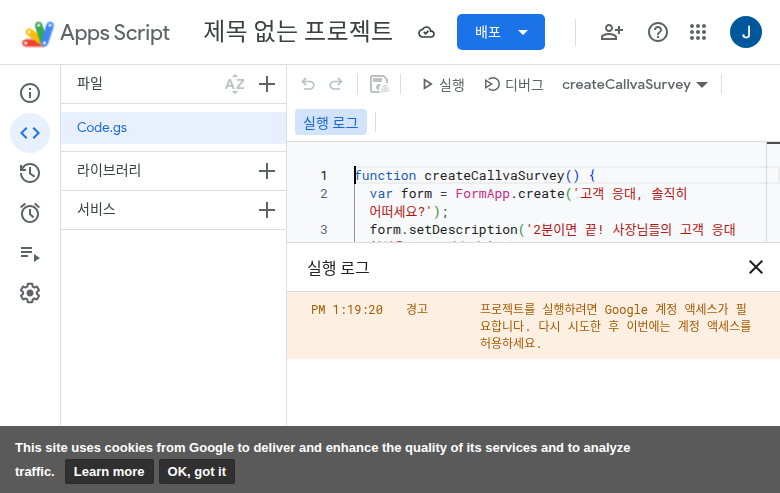Click the 실행 run button
The height and width of the screenshot is (493, 780).
click(441, 85)
